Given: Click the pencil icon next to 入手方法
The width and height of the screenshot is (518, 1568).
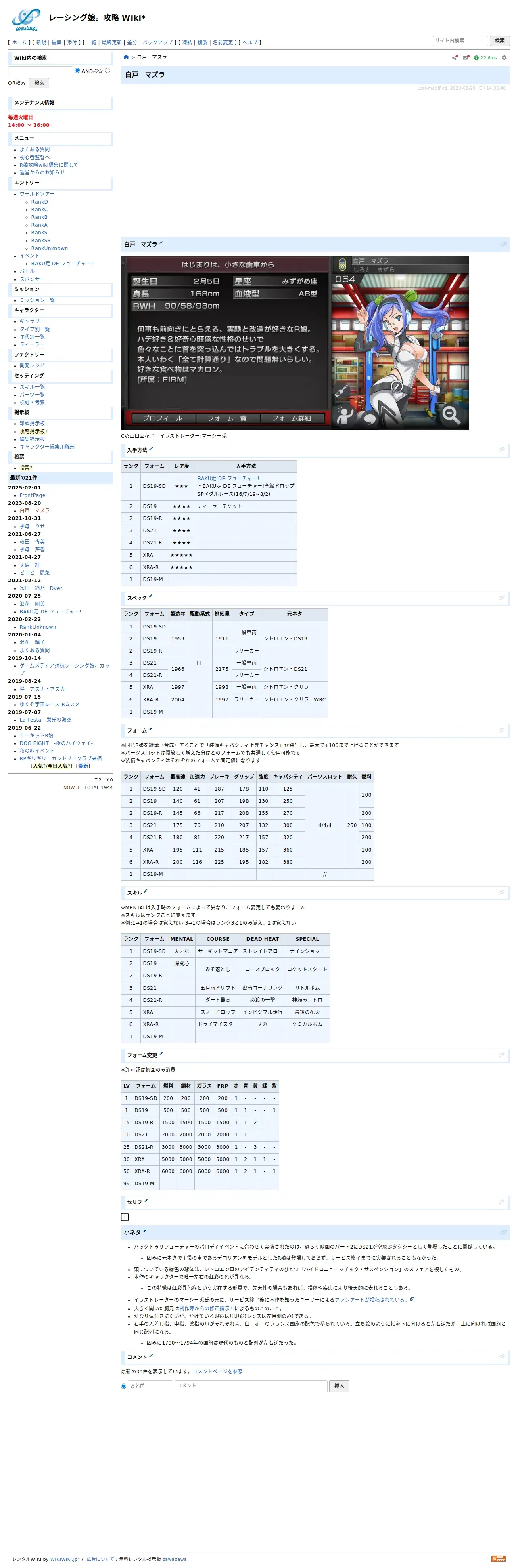Looking at the screenshot, I should [151, 449].
